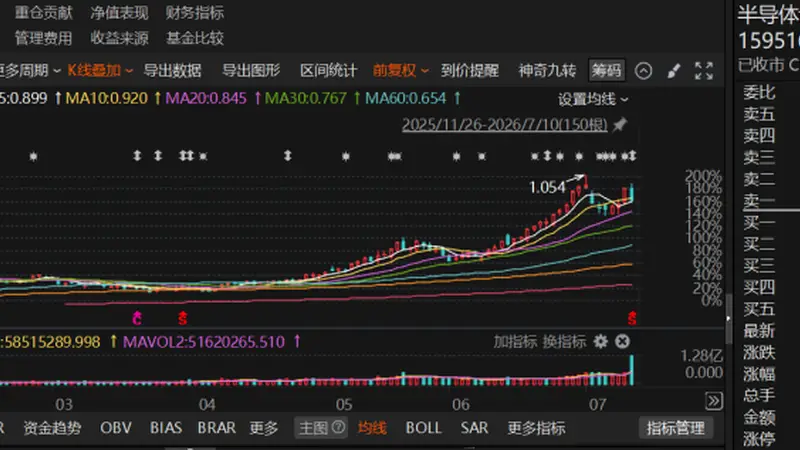Click the collapse circle arrow icon
This screenshot has width=800, height=450.
[643, 71]
